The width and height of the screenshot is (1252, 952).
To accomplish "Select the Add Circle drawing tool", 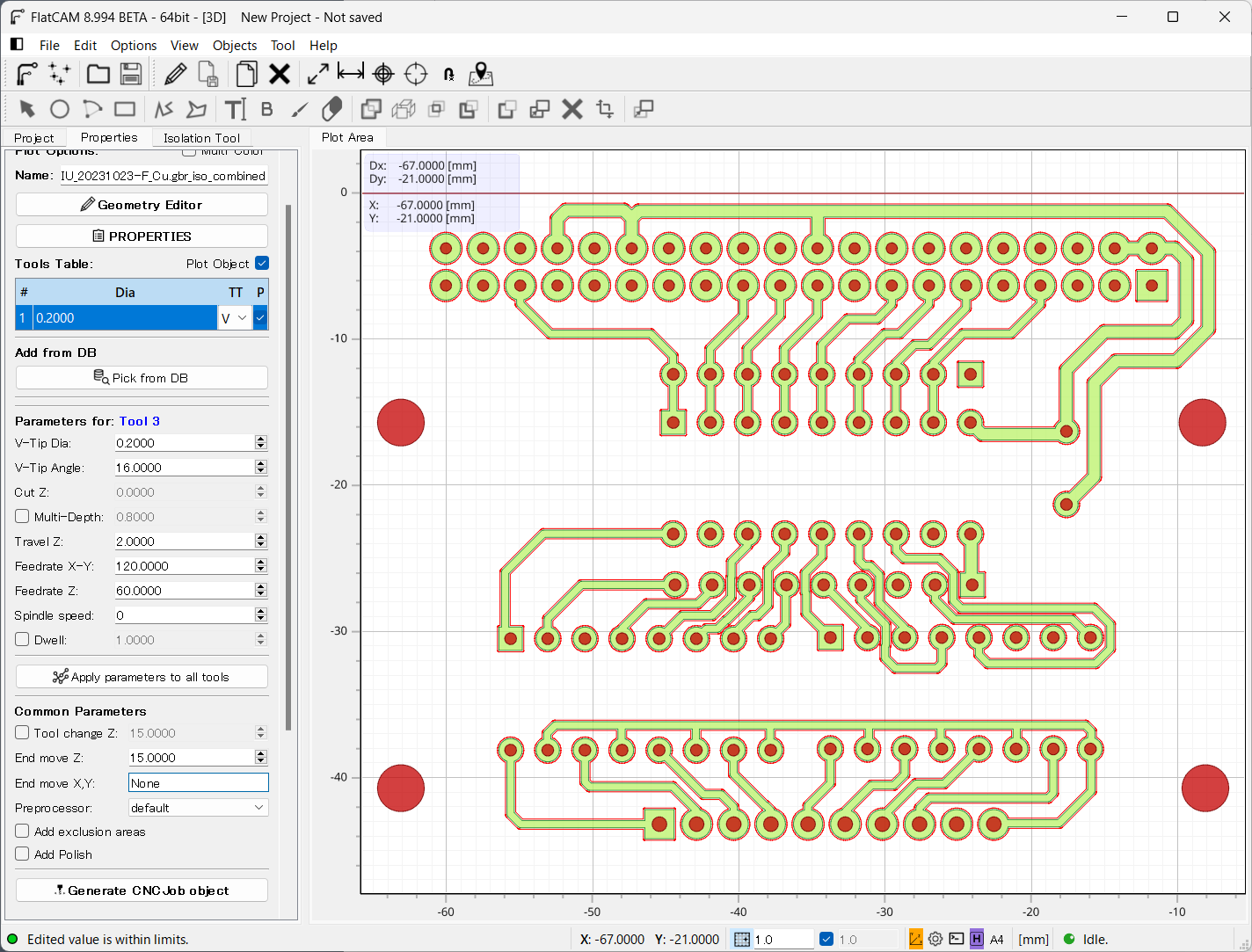I will pos(60,109).
